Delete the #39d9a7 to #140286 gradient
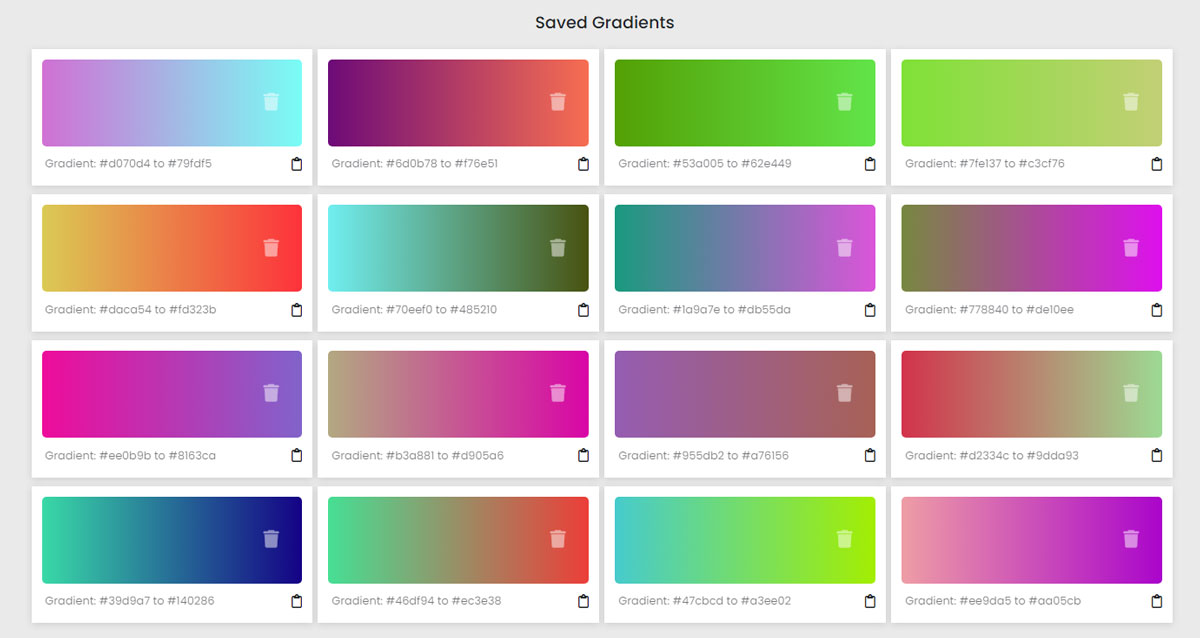Viewport: 1200px width, 638px height. (x=270, y=539)
